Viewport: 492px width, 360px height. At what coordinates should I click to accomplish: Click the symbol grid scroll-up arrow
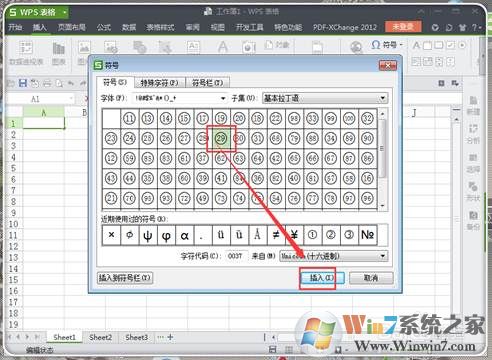[382, 114]
